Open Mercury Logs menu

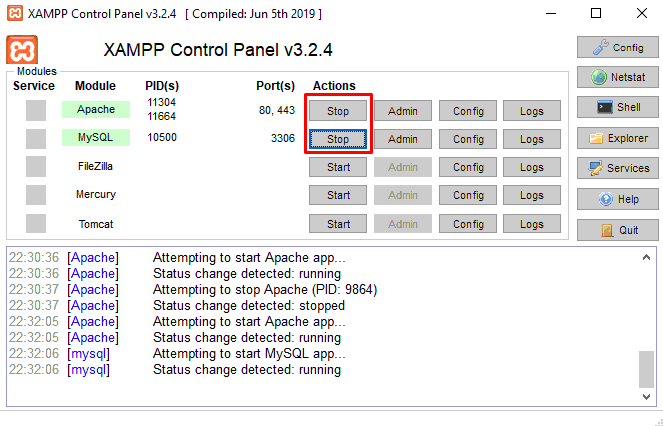click(x=532, y=195)
